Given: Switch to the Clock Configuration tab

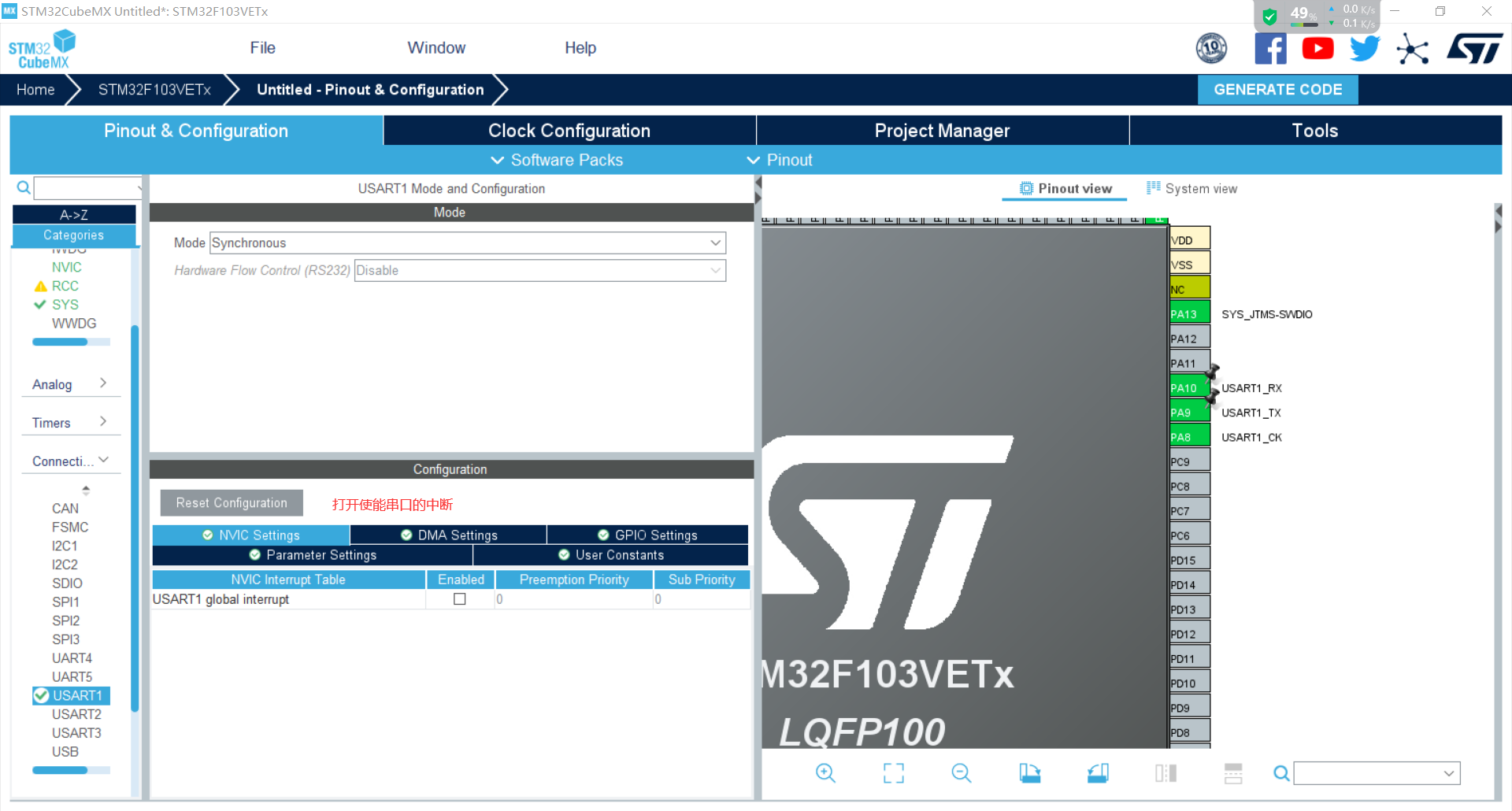Looking at the screenshot, I should [x=569, y=131].
